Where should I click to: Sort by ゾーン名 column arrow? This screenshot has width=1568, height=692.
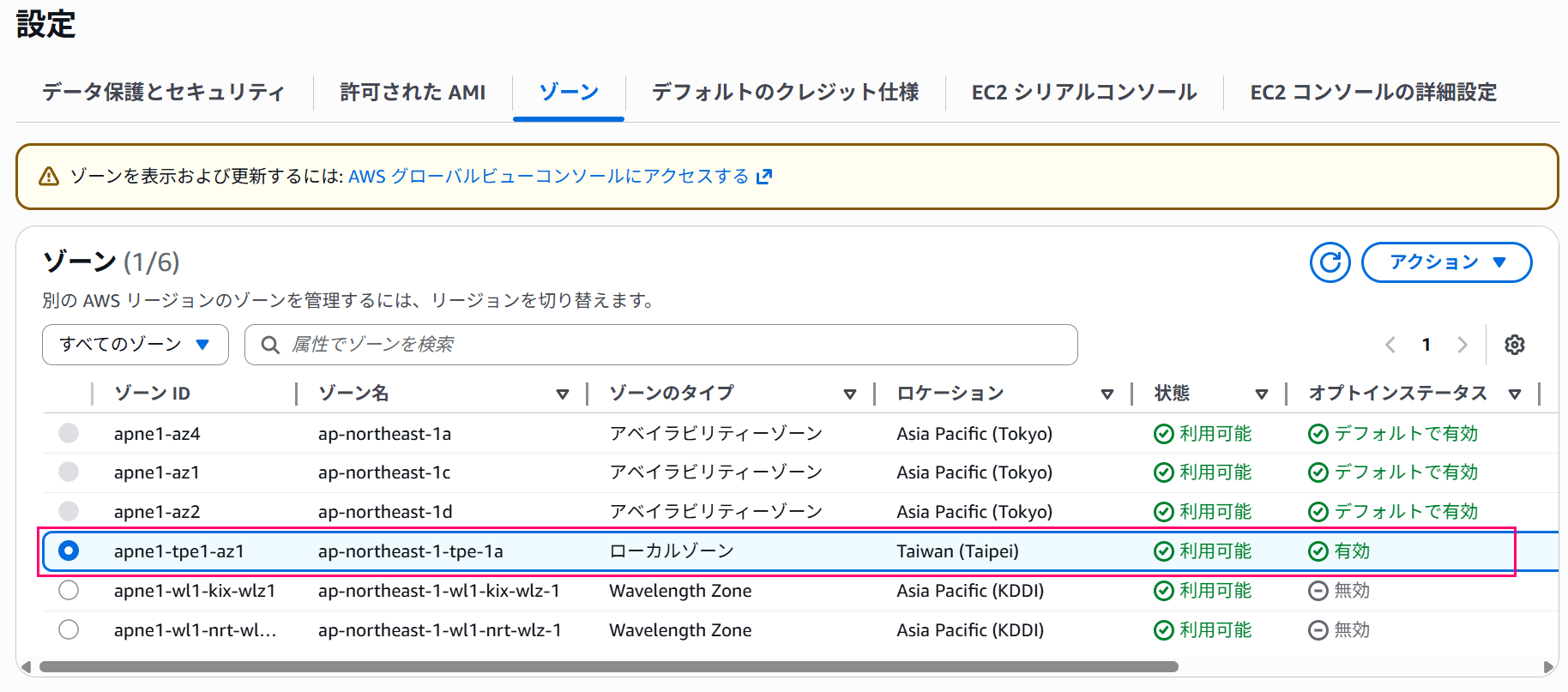click(563, 394)
